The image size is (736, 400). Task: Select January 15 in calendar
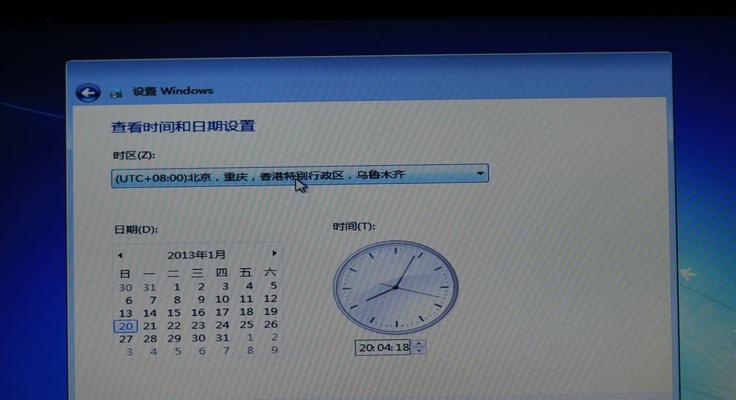tap(174, 313)
